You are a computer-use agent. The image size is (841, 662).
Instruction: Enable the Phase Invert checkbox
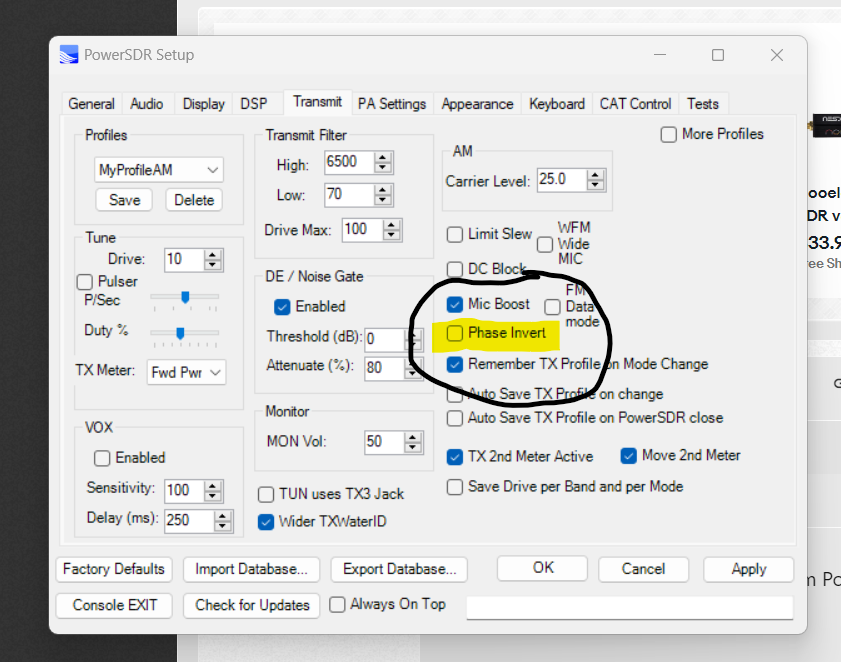tap(455, 333)
